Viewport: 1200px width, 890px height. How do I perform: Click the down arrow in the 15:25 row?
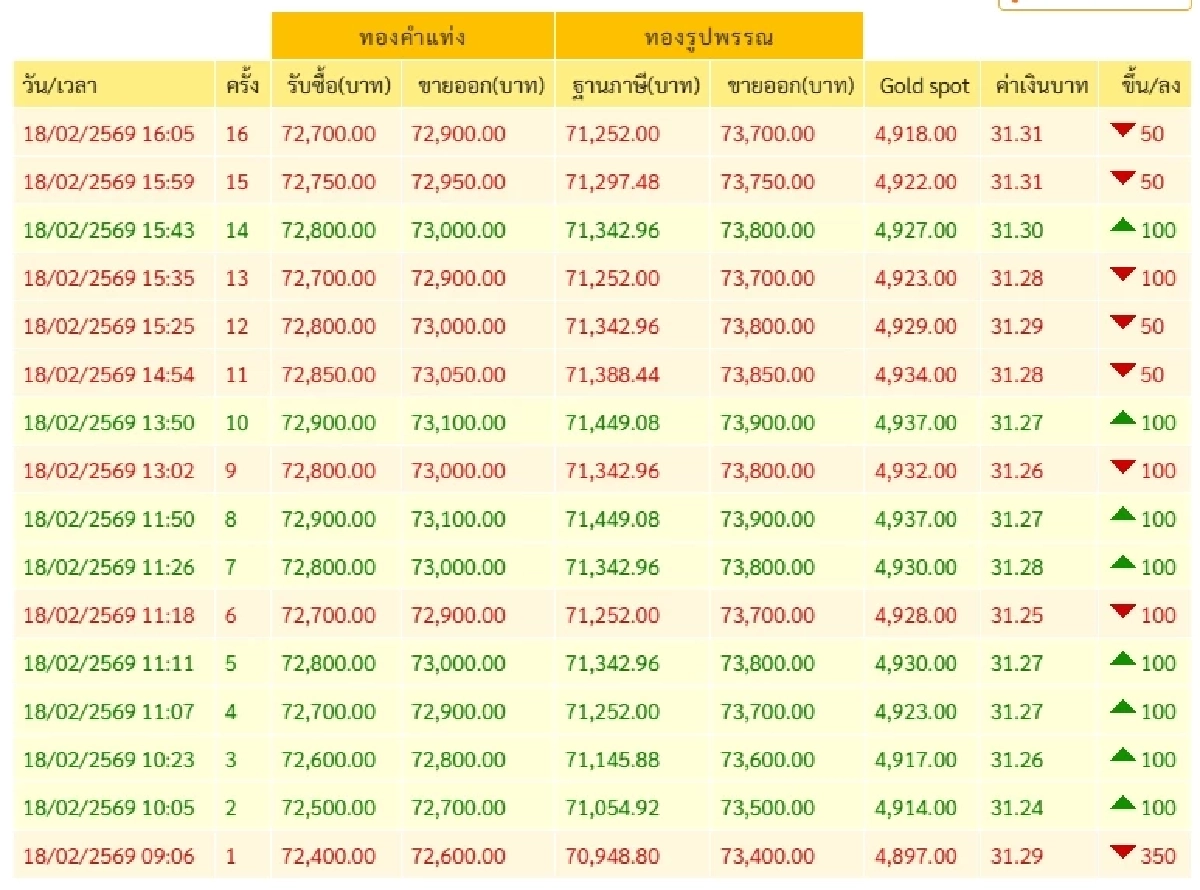coord(1123,324)
